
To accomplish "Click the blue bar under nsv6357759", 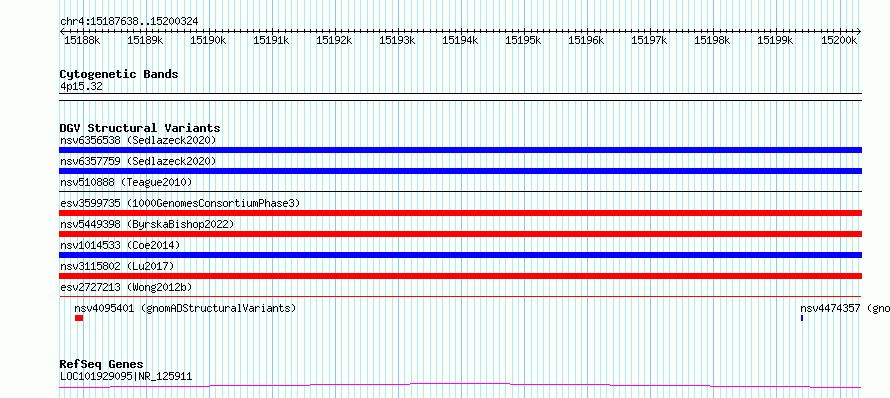I will pos(460,171).
